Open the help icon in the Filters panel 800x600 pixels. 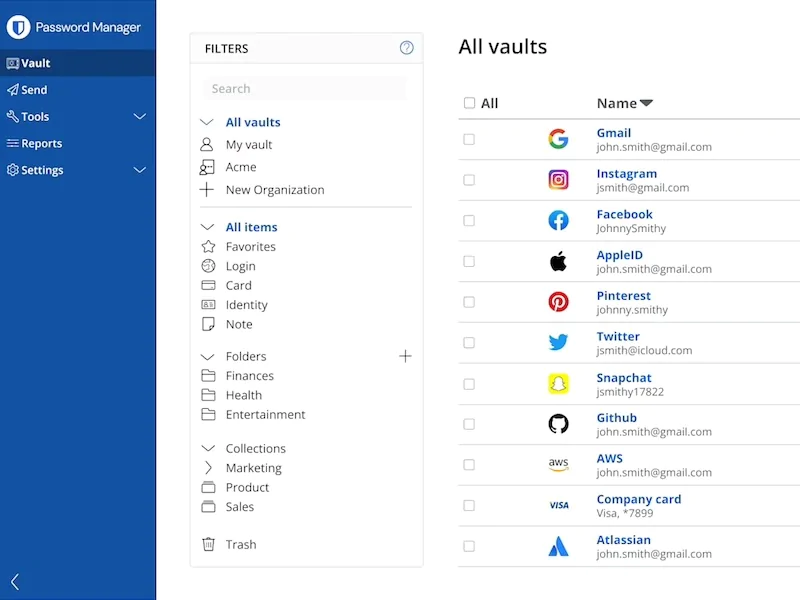[x=405, y=47]
